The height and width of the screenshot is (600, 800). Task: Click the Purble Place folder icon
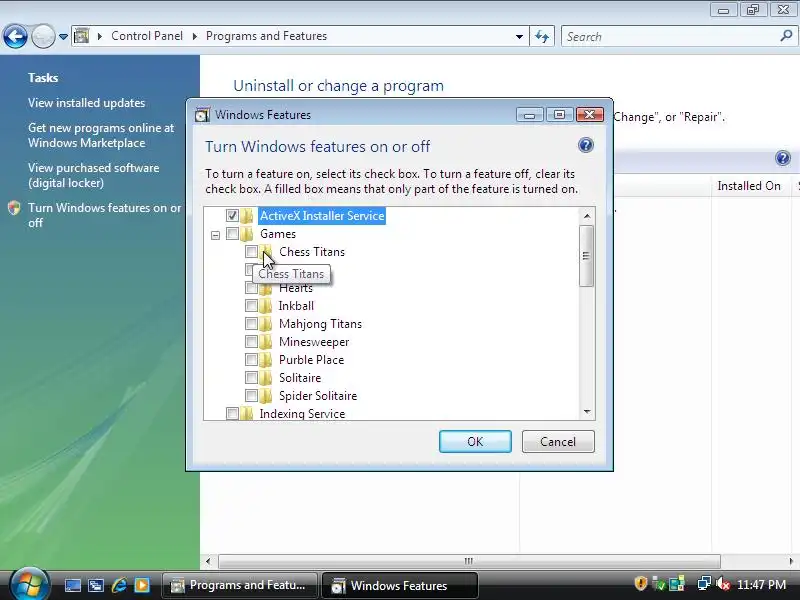(266, 360)
